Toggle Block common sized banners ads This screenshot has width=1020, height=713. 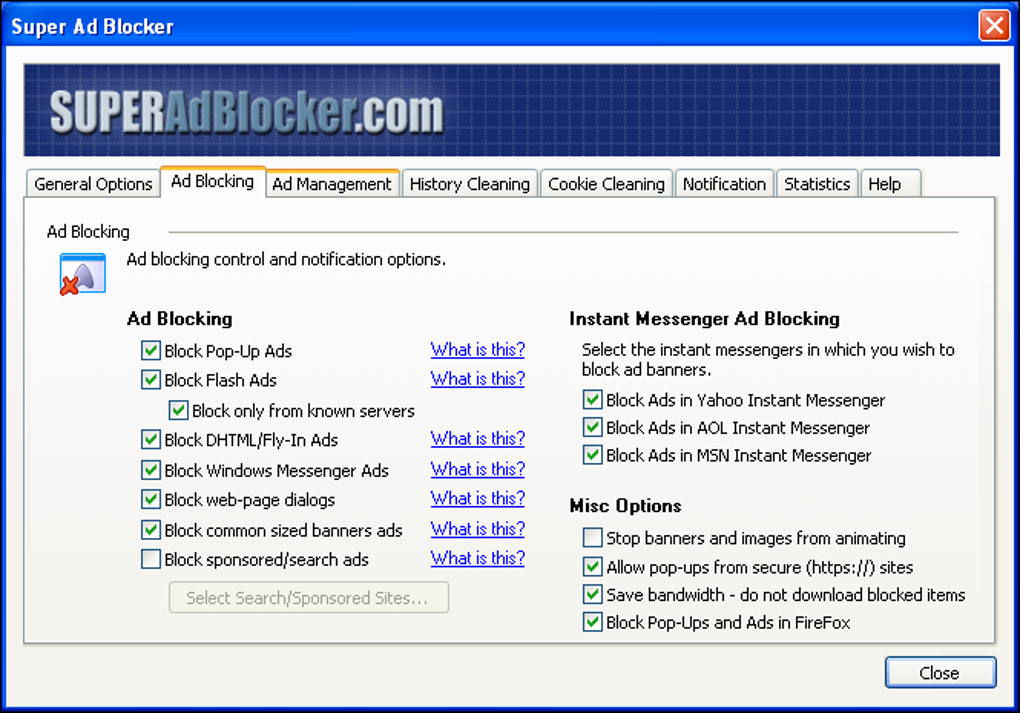(x=151, y=530)
